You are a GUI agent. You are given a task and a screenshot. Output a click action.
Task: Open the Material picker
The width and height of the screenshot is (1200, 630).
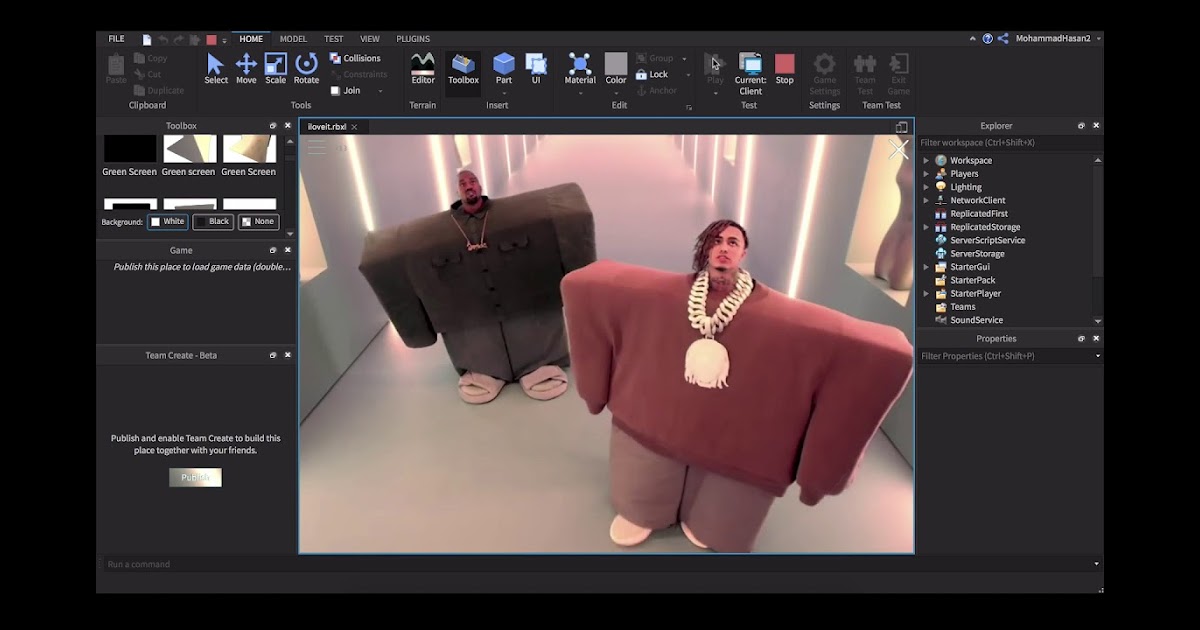(580, 69)
